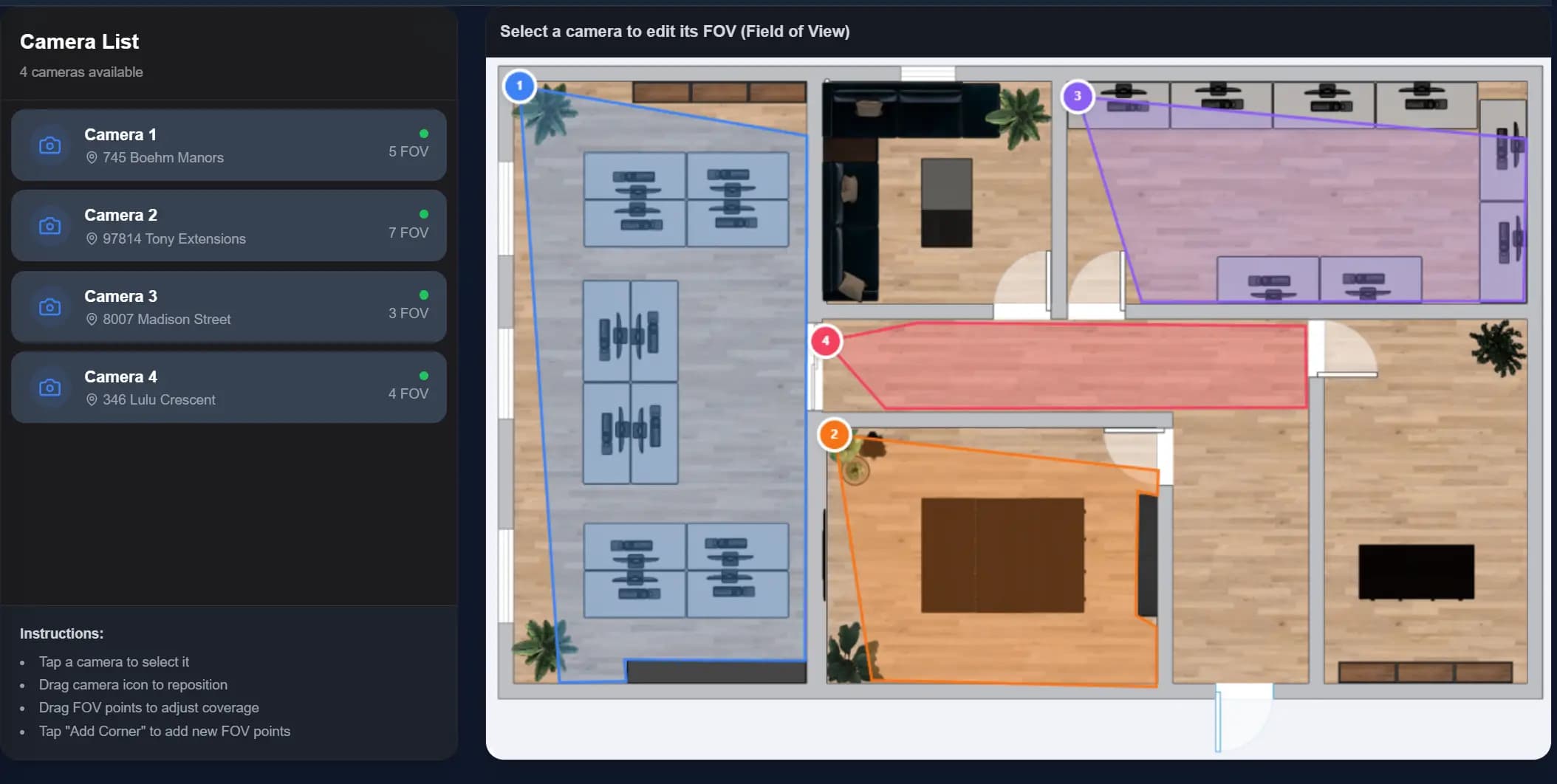Select camera marker 4 on the floor plan
Viewport: 1557px width, 784px height.
pos(826,341)
